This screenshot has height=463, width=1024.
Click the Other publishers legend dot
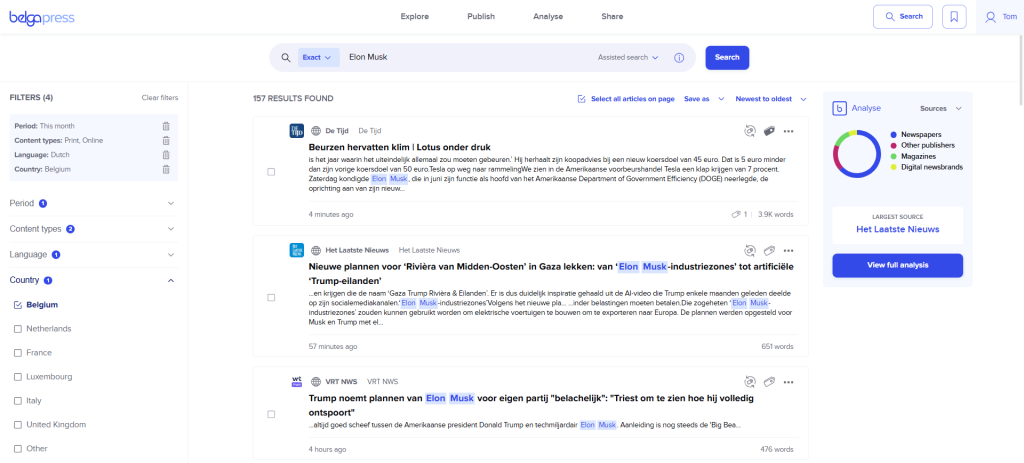(893, 145)
